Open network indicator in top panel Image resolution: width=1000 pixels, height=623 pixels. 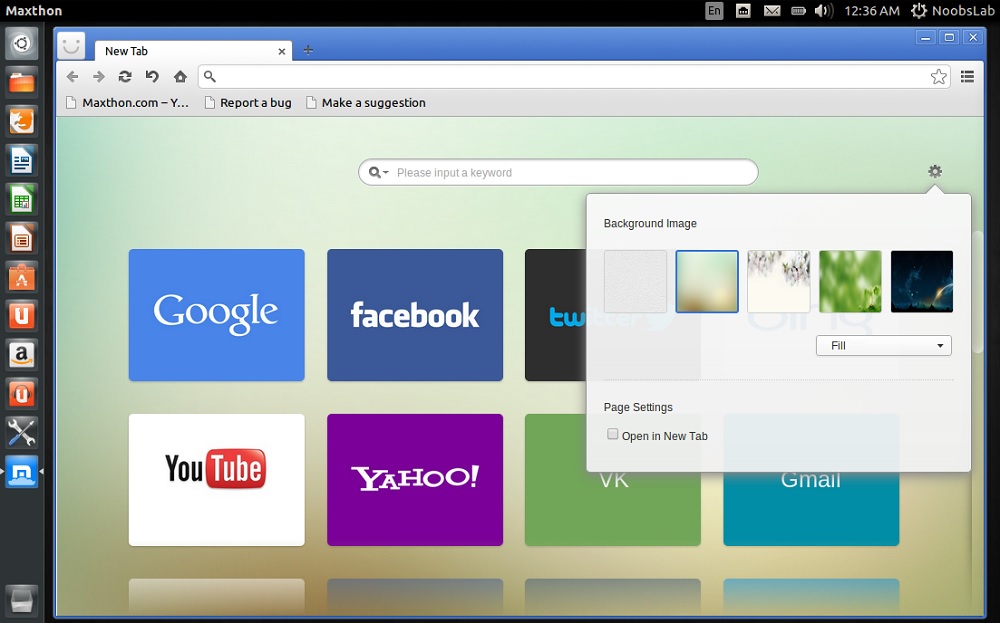pyautogui.click(x=743, y=11)
